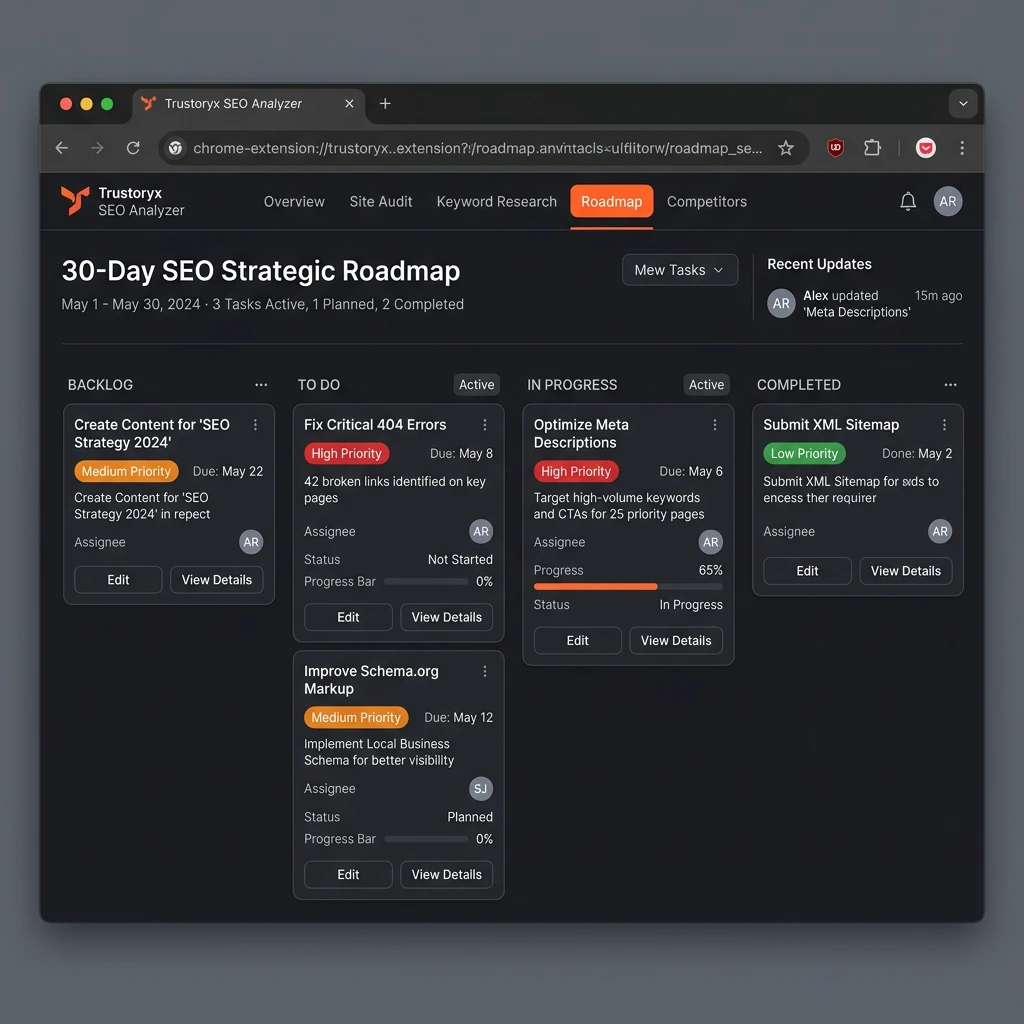Open 'Fix Critical 404 Errors' kebab menu
This screenshot has height=1024, width=1024.
(485, 425)
